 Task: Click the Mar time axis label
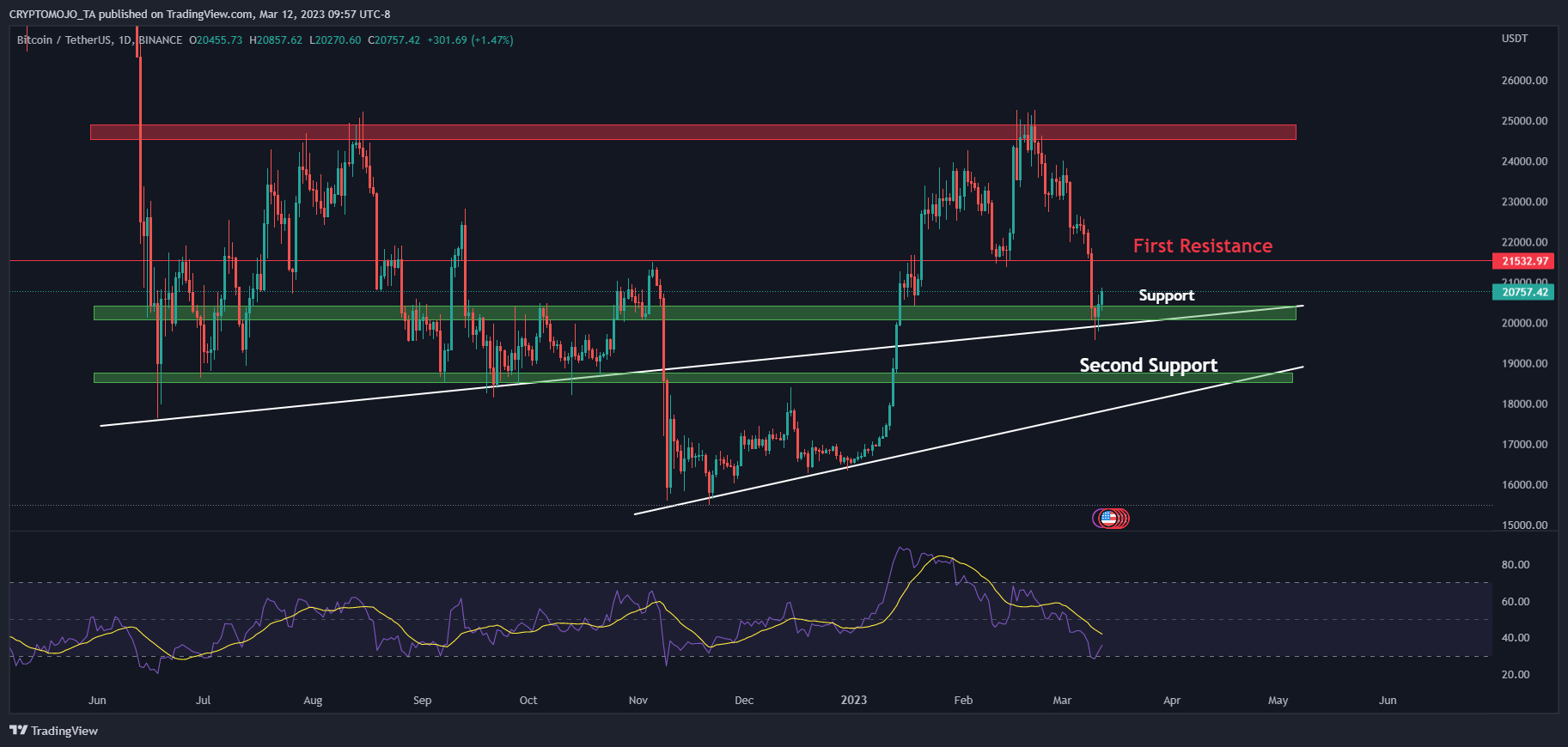tap(1062, 701)
